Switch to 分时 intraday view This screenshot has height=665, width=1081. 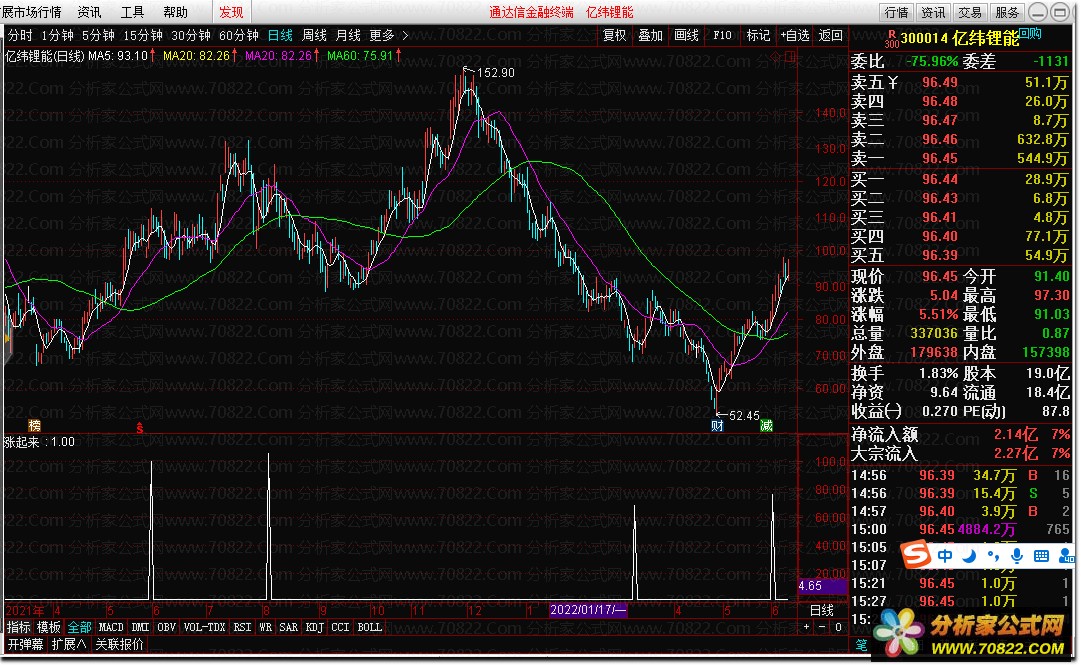click(x=20, y=35)
